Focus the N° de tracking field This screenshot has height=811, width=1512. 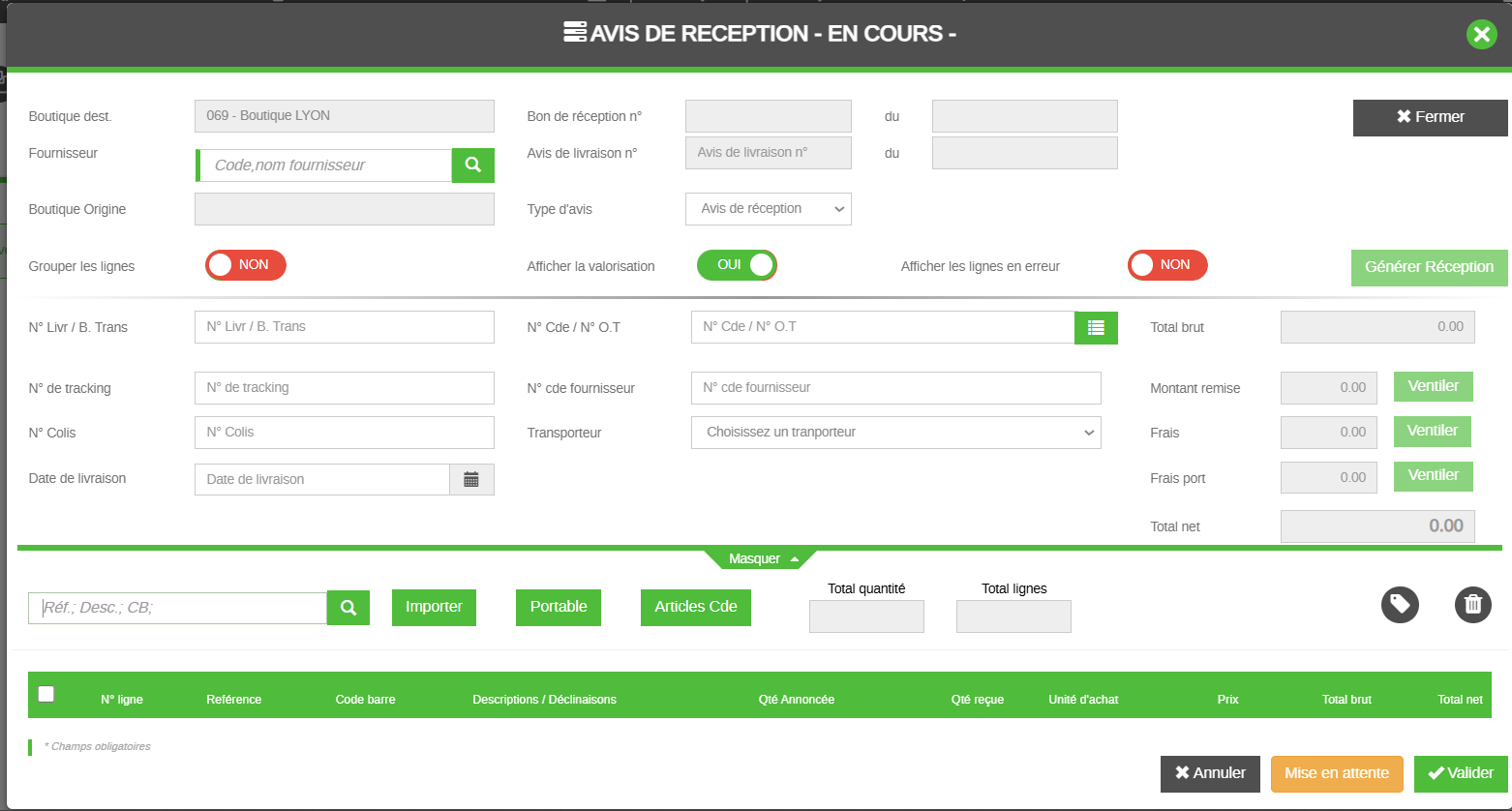(x=345, y=388)
